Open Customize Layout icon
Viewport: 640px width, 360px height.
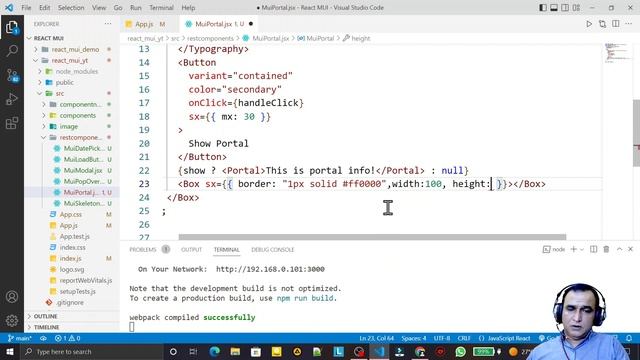click(576, 8)
